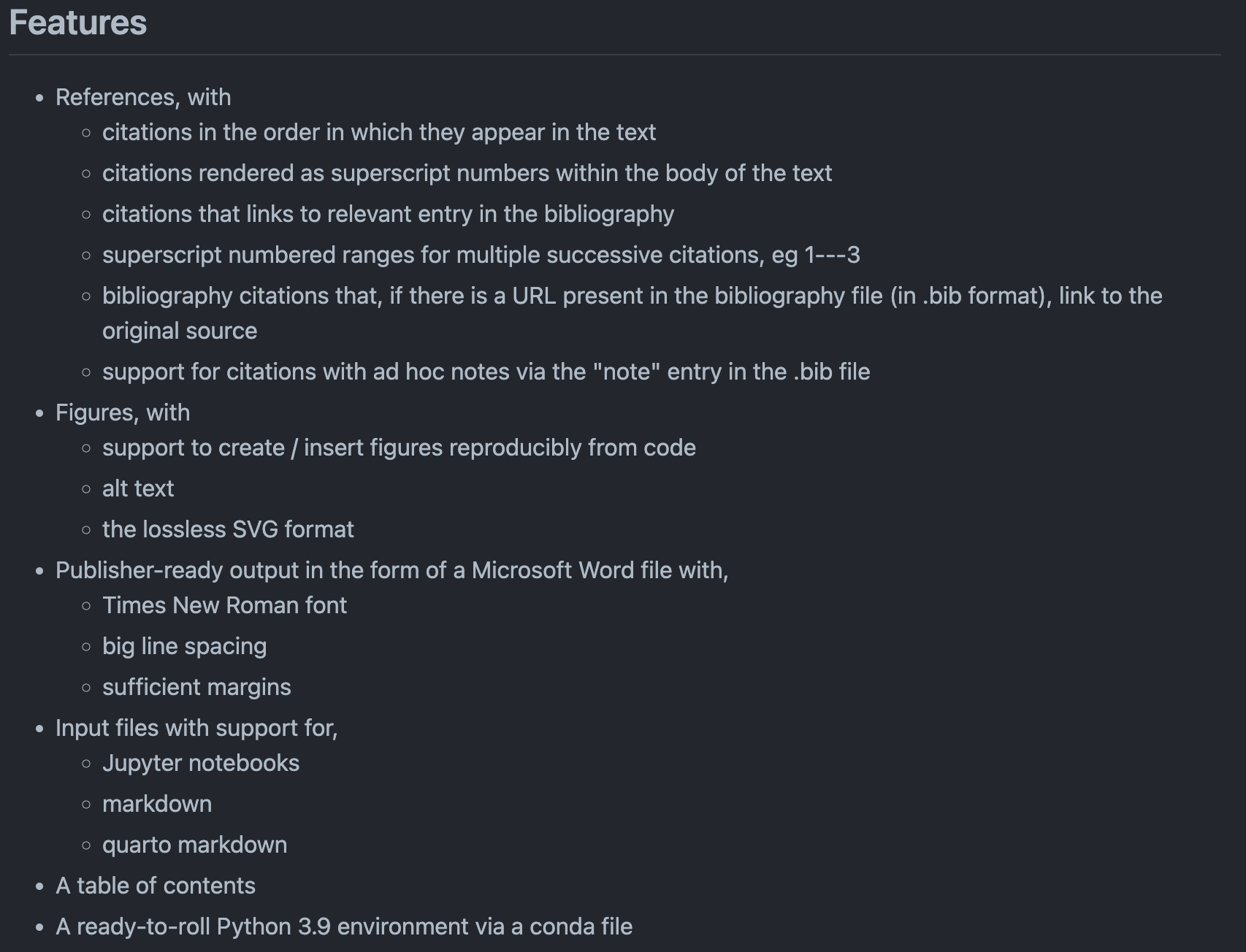
Task: Click 'big line spacing' list item
Action: coord(184,646)
